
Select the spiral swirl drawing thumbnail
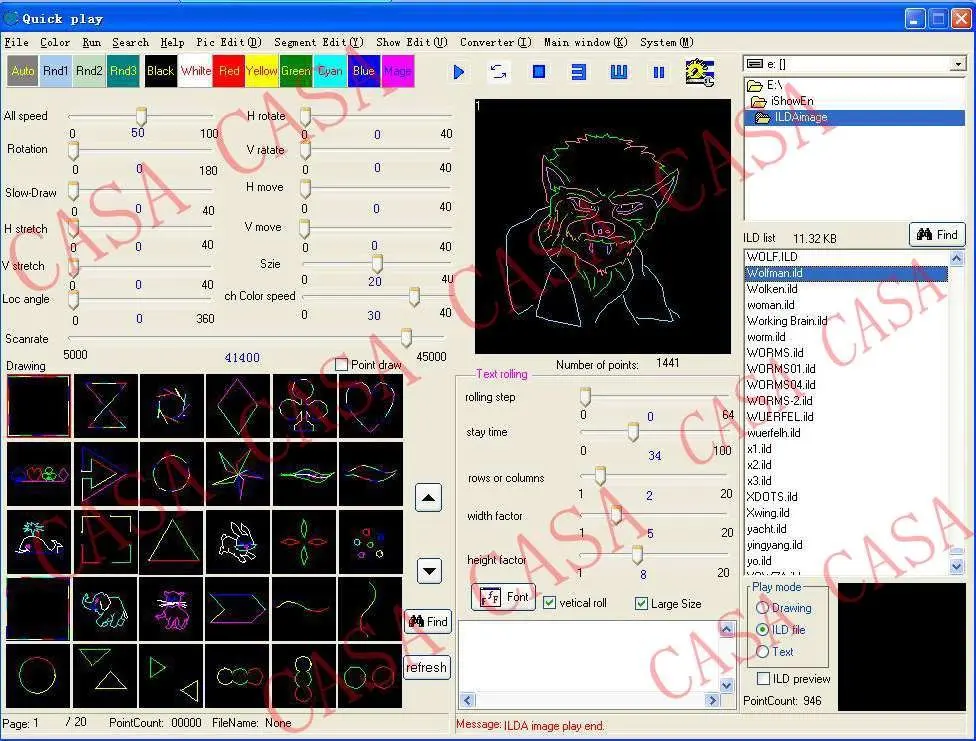pyautogui.click(x=172, y=407)
